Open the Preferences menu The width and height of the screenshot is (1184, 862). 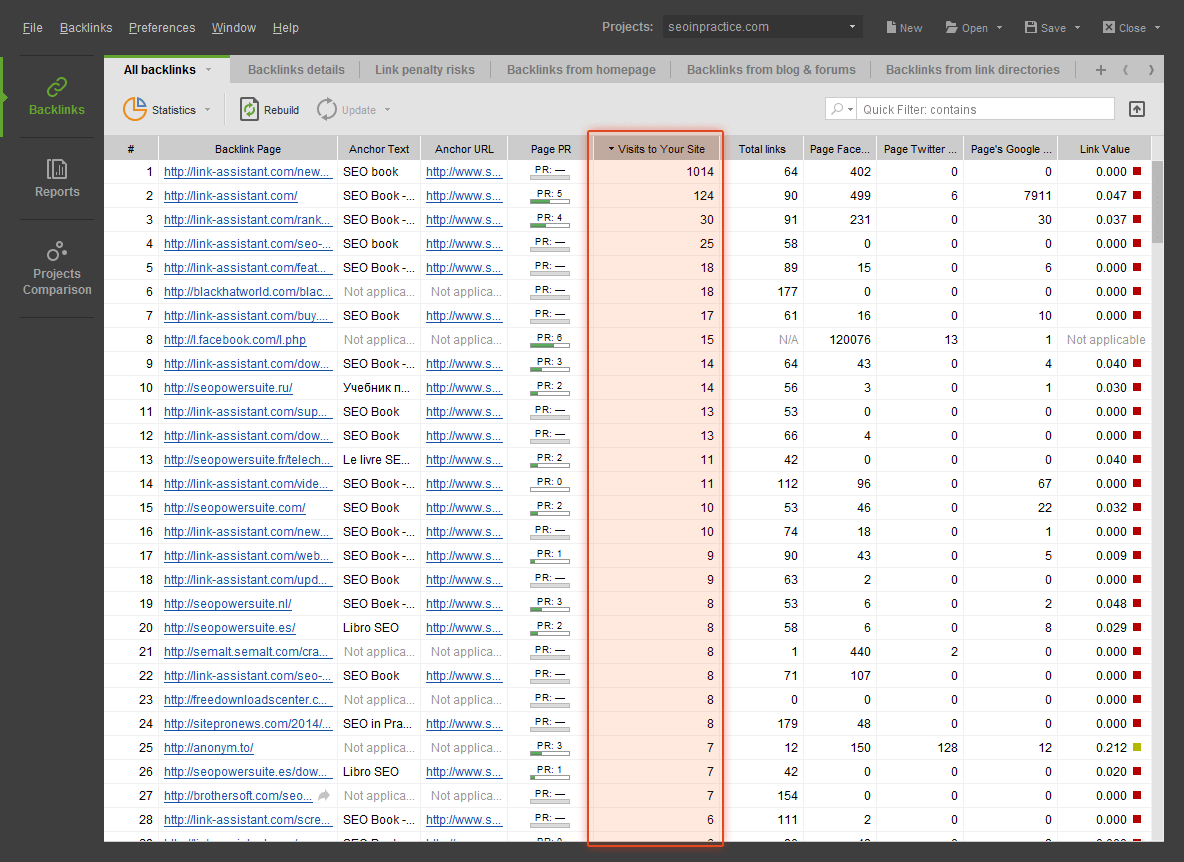(162, 27)
